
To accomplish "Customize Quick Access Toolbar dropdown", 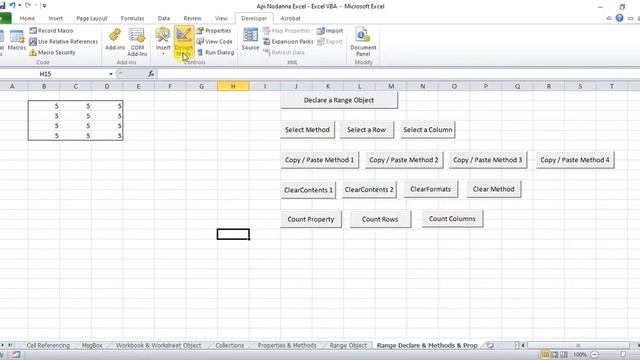I will tap(44, 6).
